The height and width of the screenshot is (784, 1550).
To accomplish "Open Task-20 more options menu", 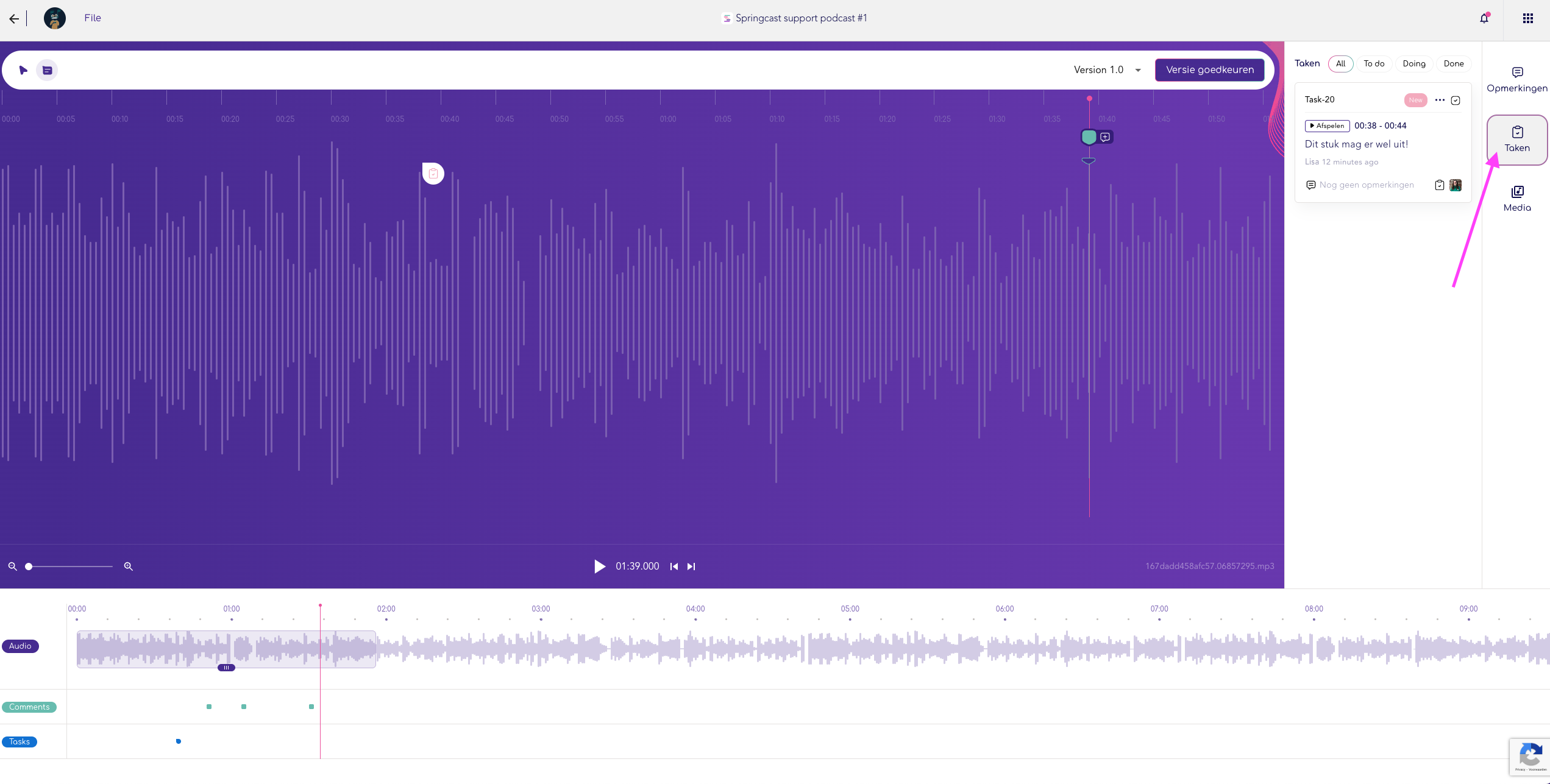I will [1440, 100].
